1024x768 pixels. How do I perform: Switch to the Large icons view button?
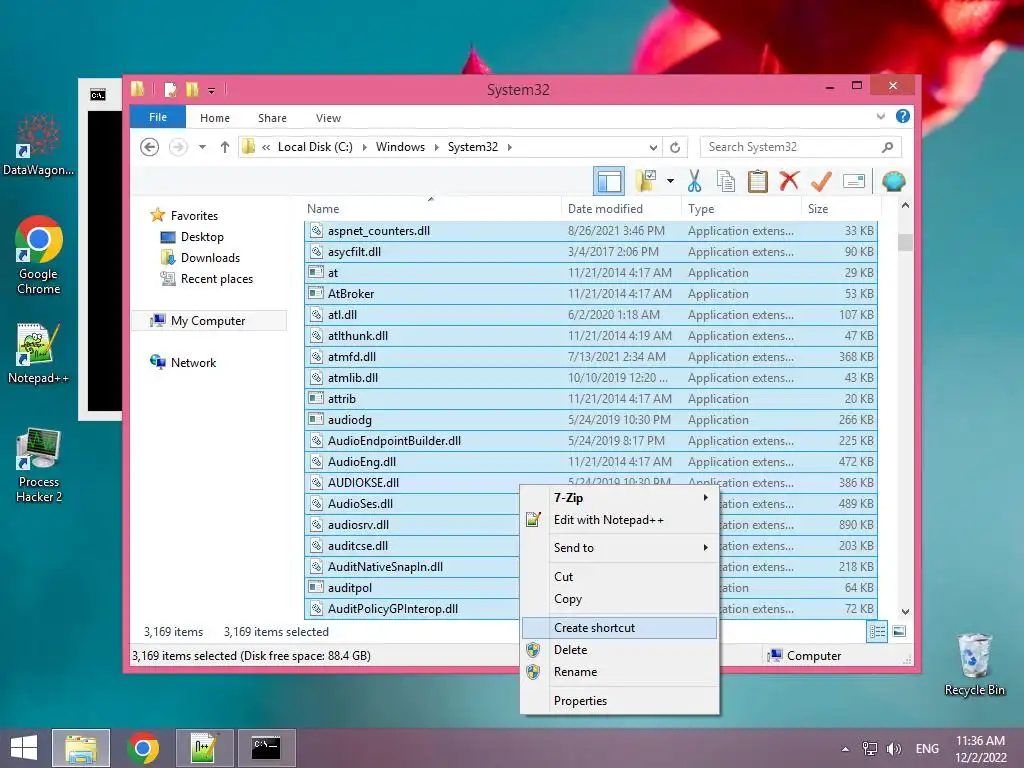899,632
